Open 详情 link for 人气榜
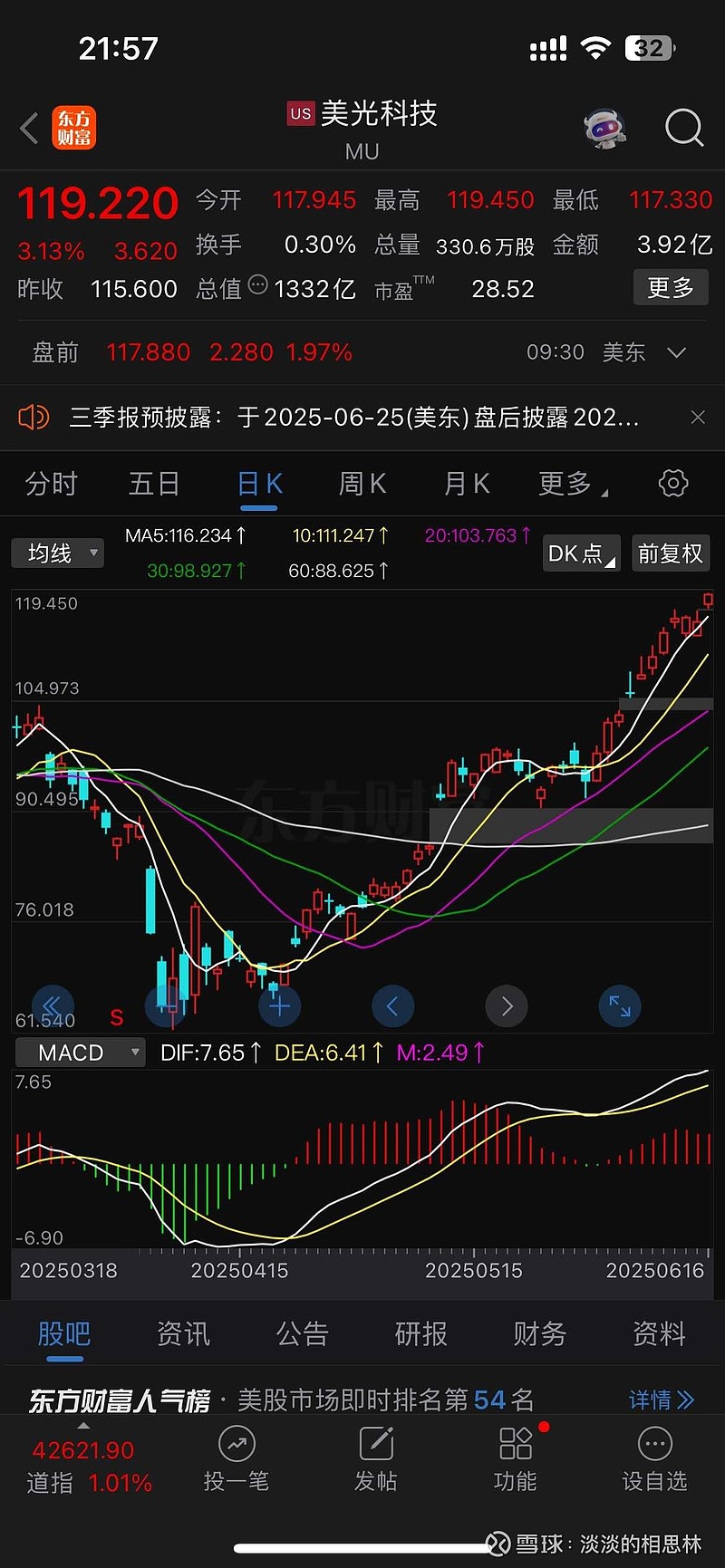 coord(662,1400)
